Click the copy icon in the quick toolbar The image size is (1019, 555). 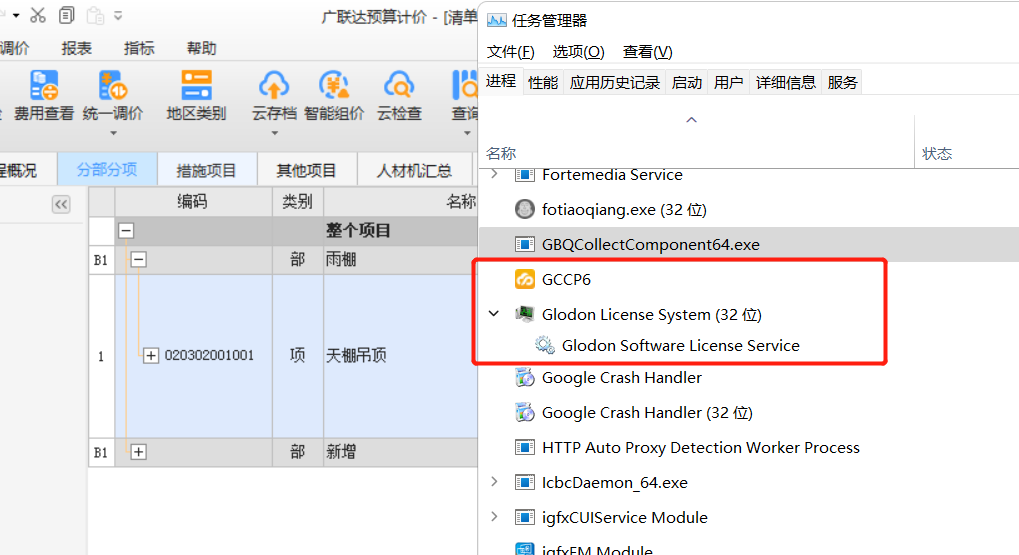[66, 15]
